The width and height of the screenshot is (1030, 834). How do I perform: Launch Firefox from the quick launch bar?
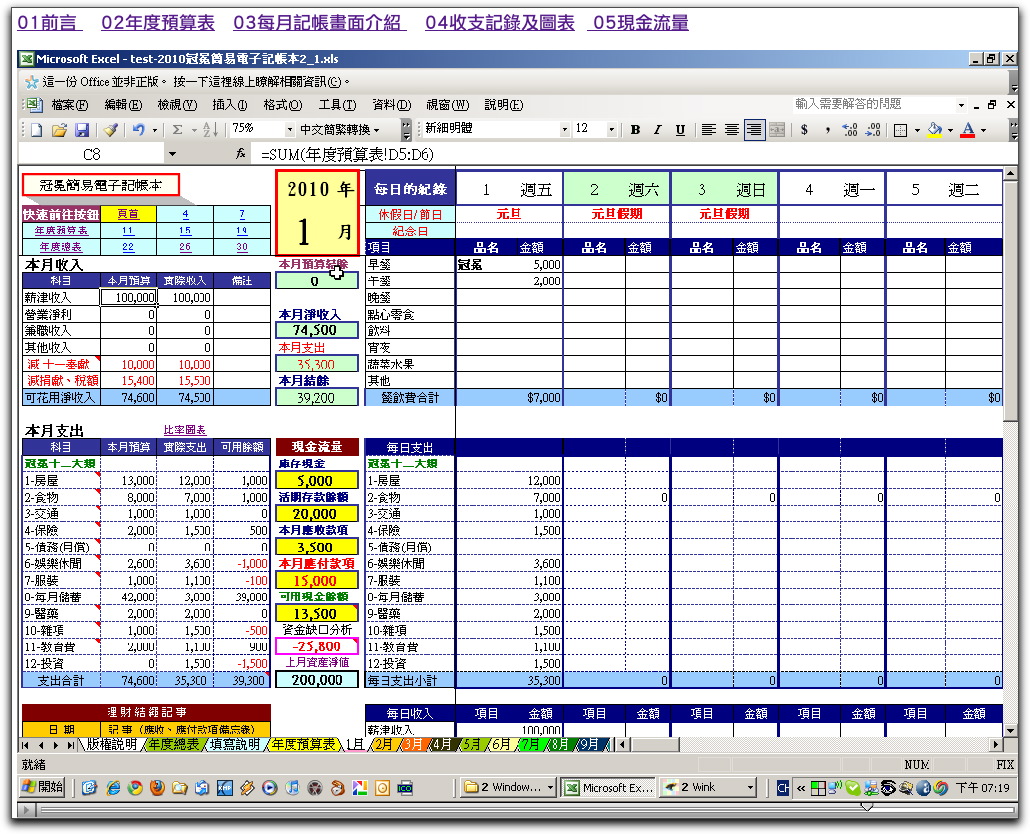[157, 787]
